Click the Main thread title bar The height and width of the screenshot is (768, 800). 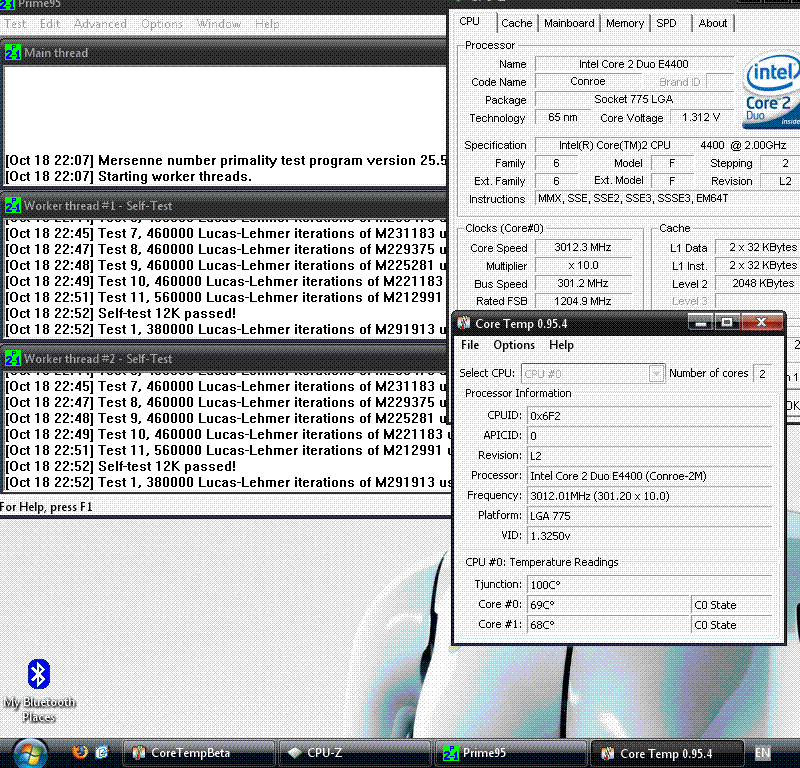(x=224, y=53)
